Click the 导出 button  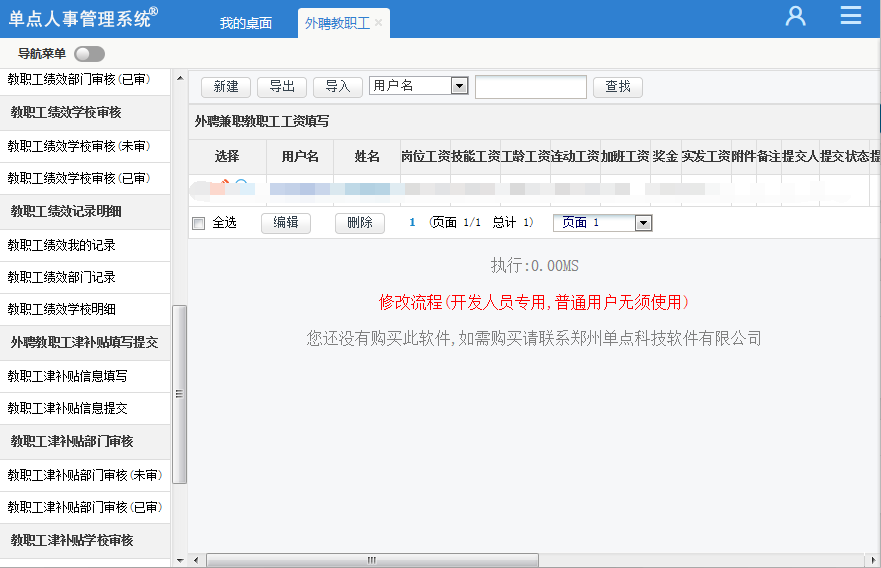click(x=282, y=87)
